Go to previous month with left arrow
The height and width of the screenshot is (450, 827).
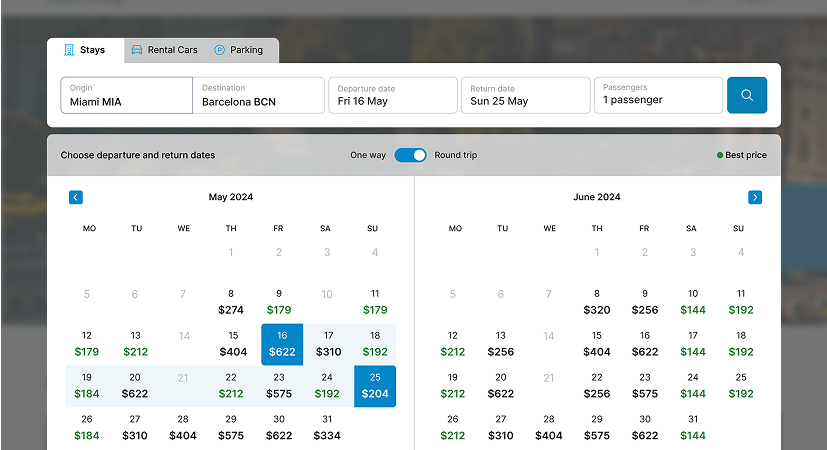pyautogui.click(x=76, y=197)
